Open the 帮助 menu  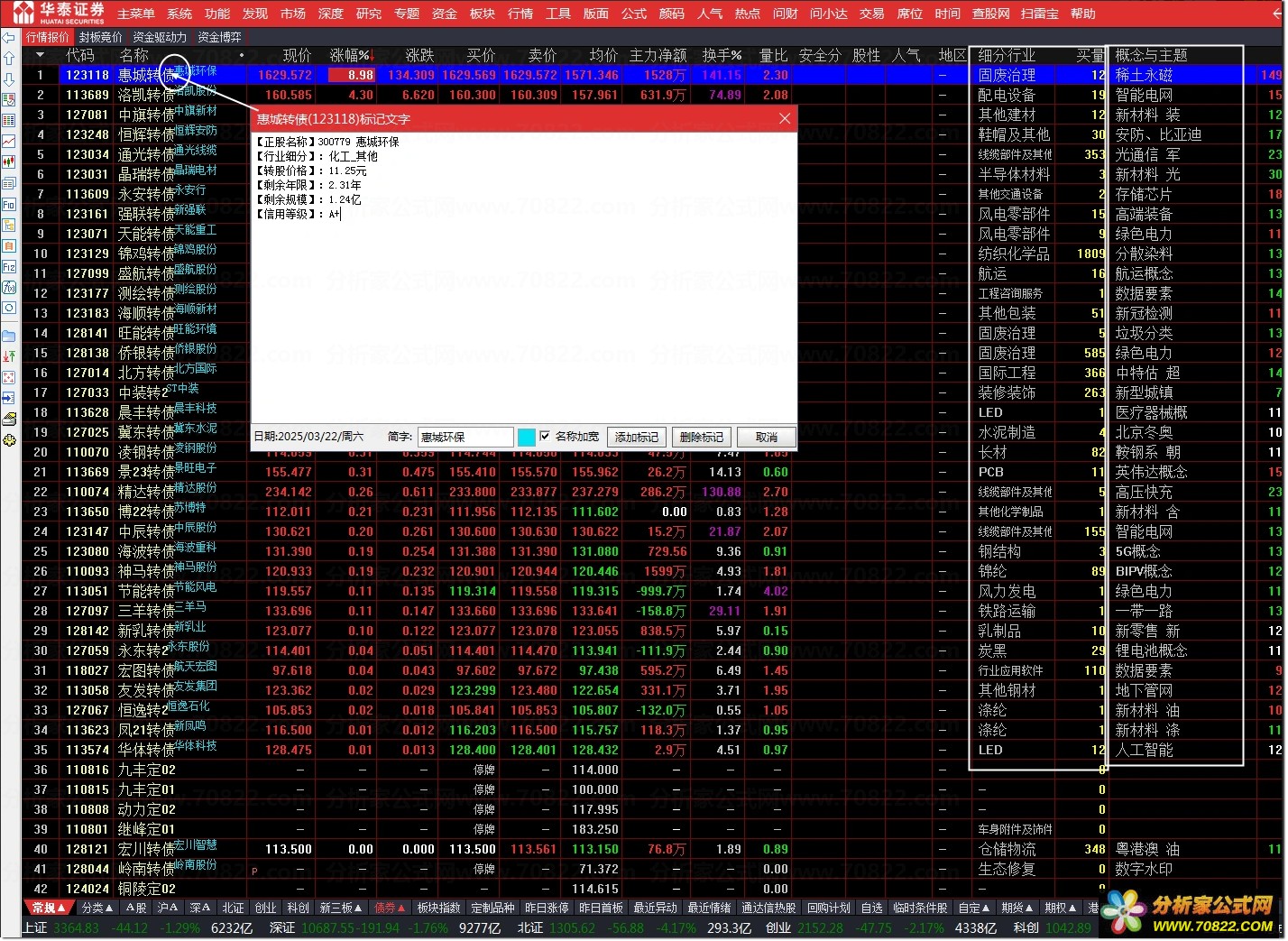1082,14
